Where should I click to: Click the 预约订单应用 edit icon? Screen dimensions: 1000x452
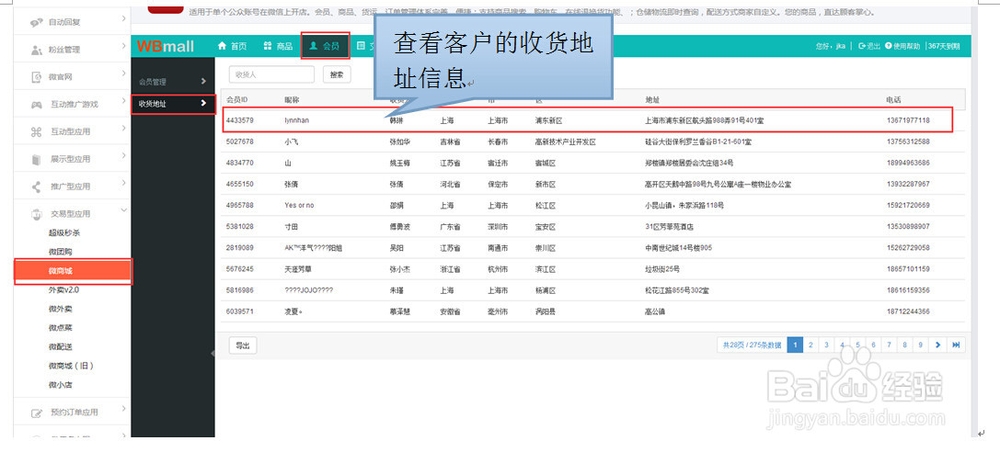coord(37,413)
